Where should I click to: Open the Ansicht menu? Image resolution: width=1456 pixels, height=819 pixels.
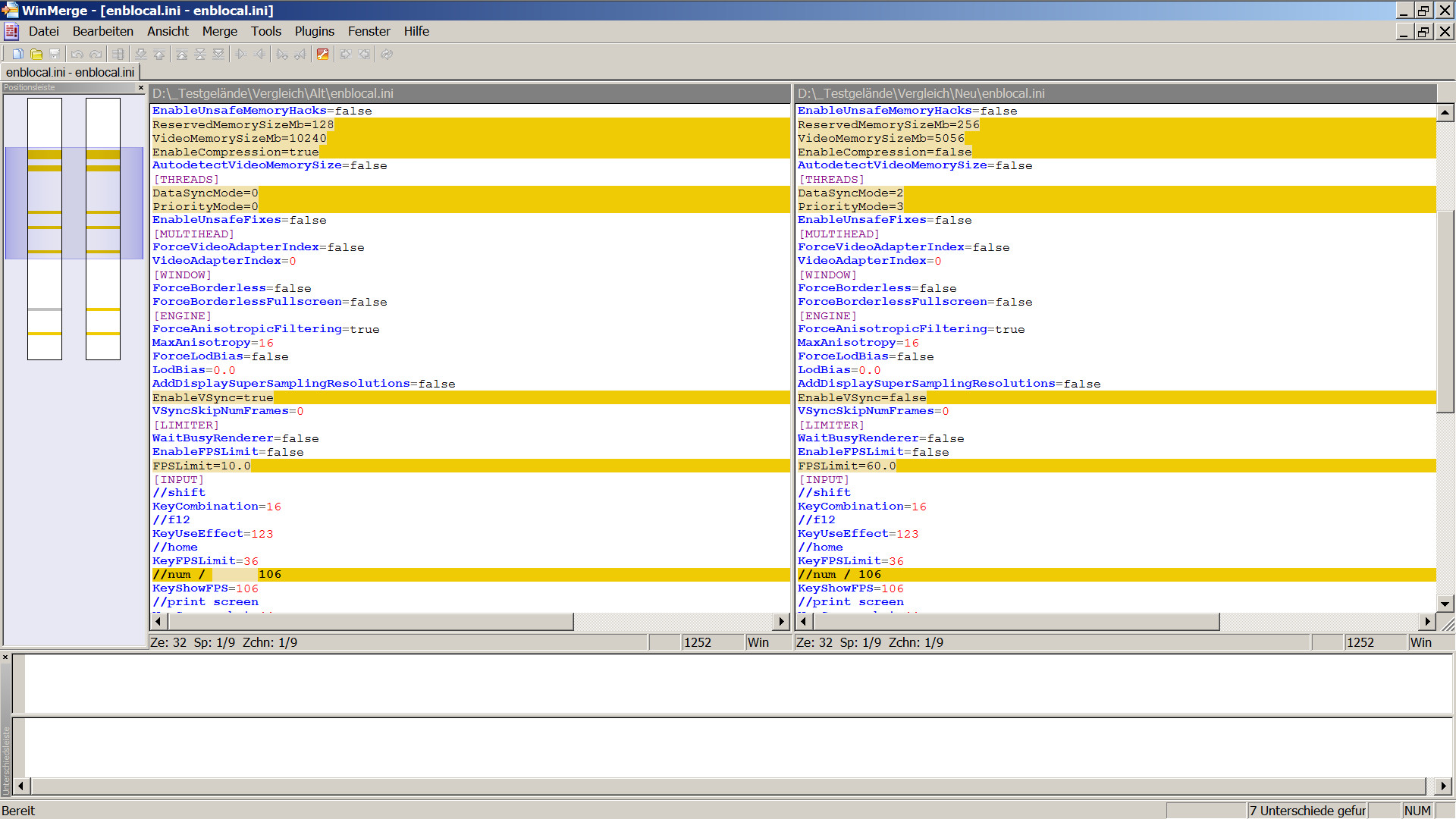[x=168, y=31]
